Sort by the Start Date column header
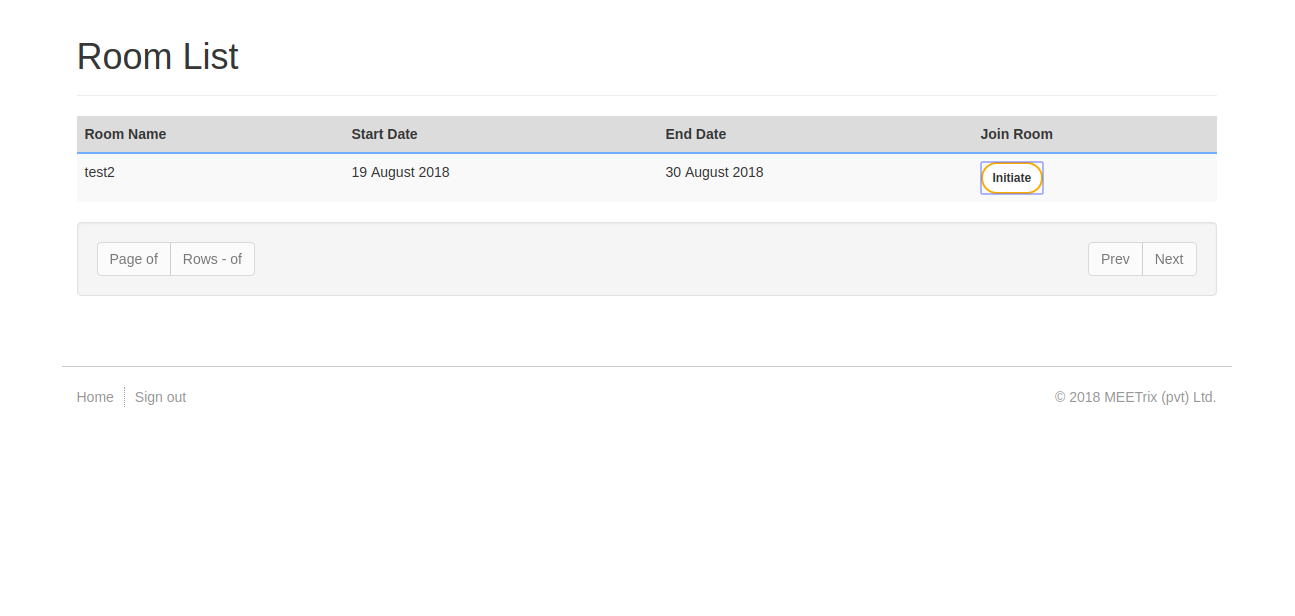 coord(384,134)
